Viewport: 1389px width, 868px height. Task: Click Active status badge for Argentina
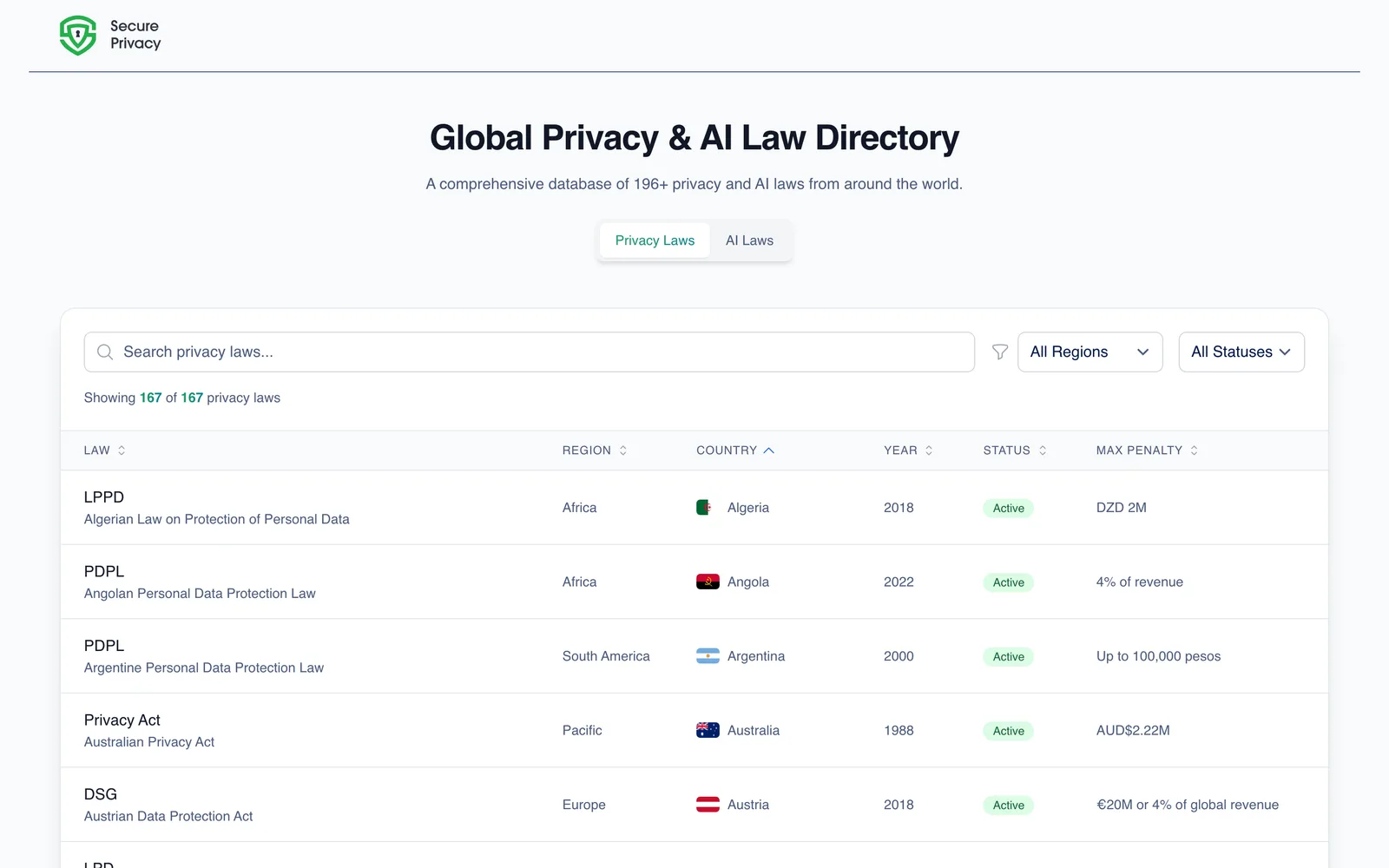(1008, 656)
